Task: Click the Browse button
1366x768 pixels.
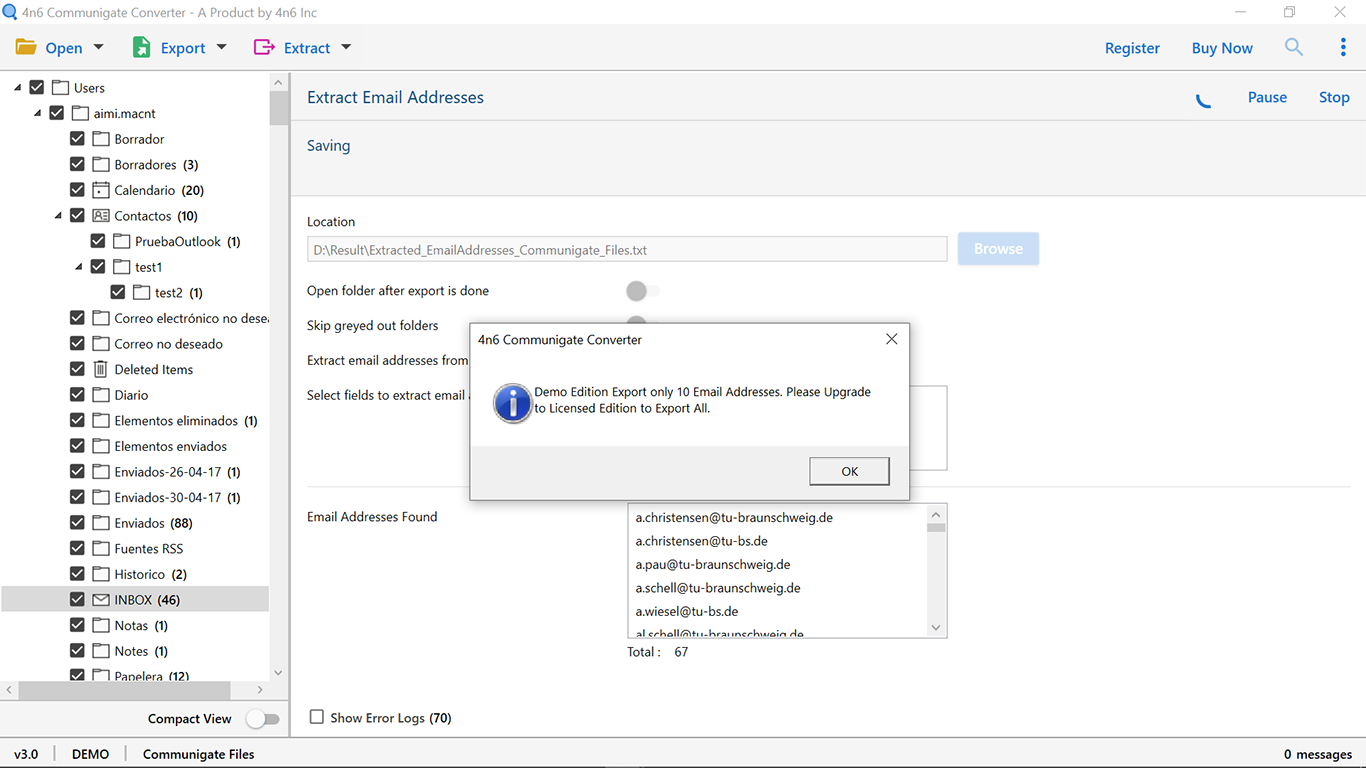Action: [x=998, y=249]
